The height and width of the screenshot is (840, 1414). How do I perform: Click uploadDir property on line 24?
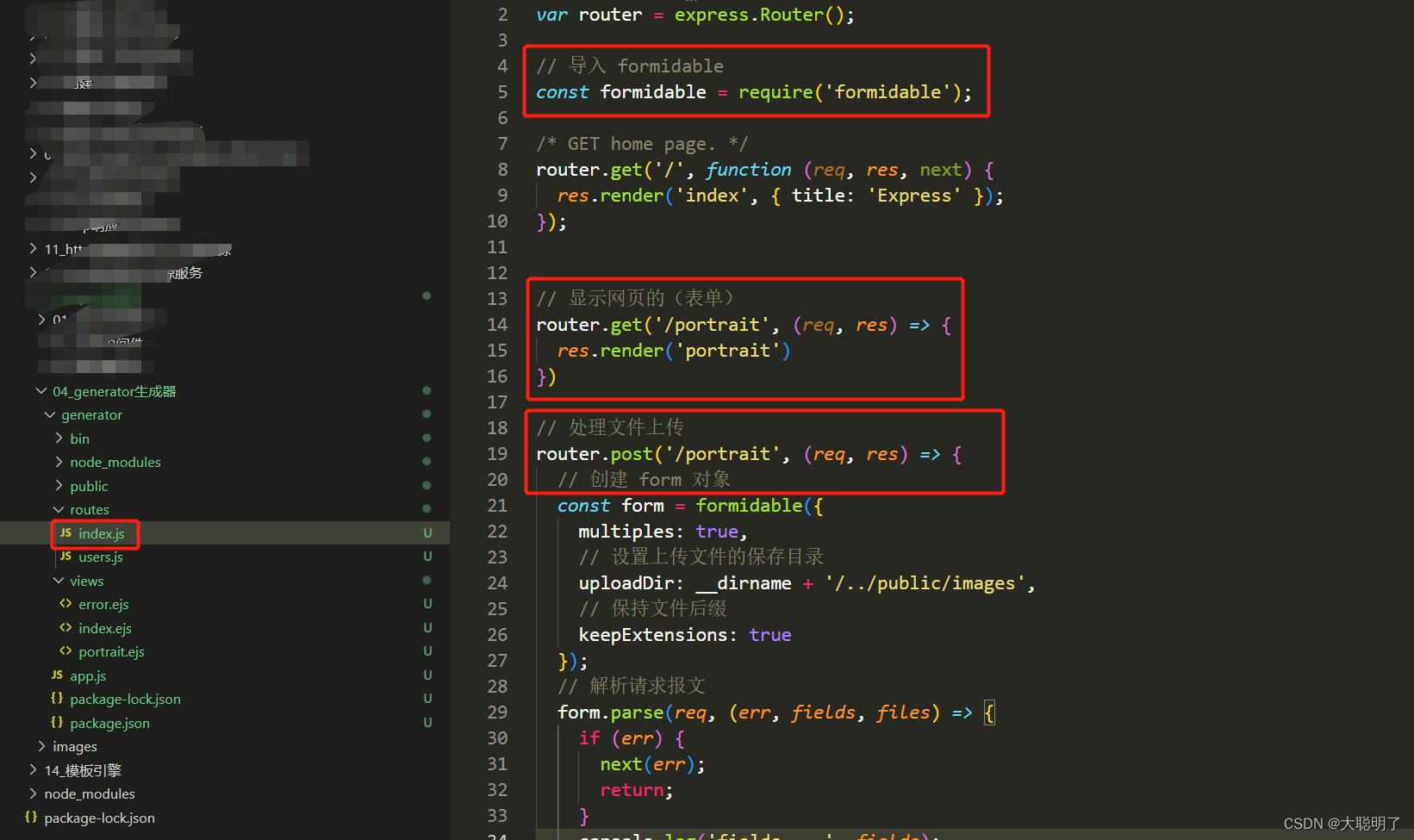click(x=626, y=583)
